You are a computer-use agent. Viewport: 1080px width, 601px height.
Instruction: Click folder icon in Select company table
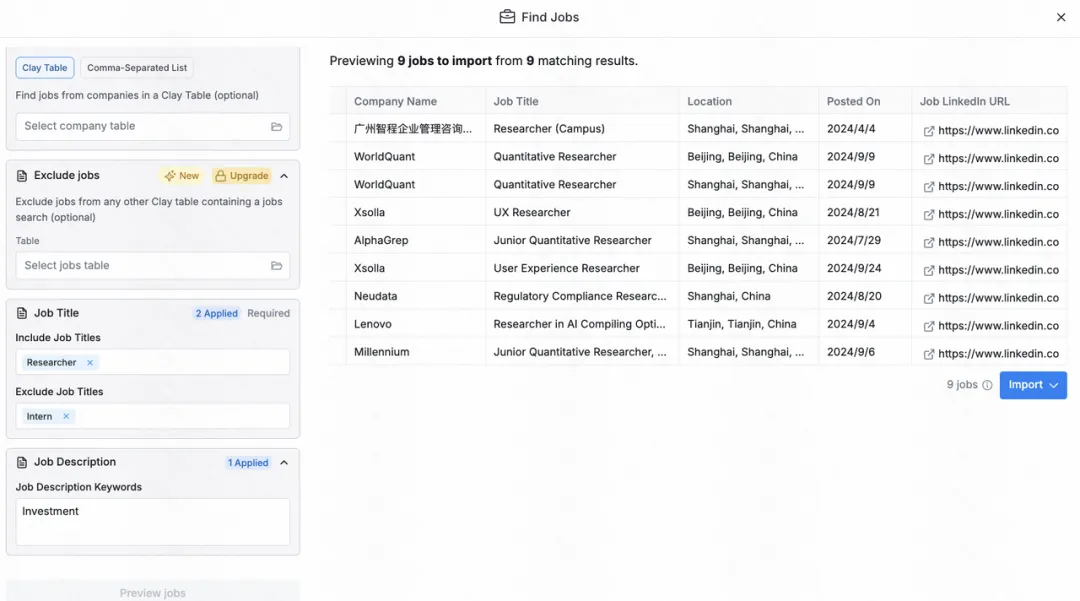pyautogui.click(x=276, y=127)
